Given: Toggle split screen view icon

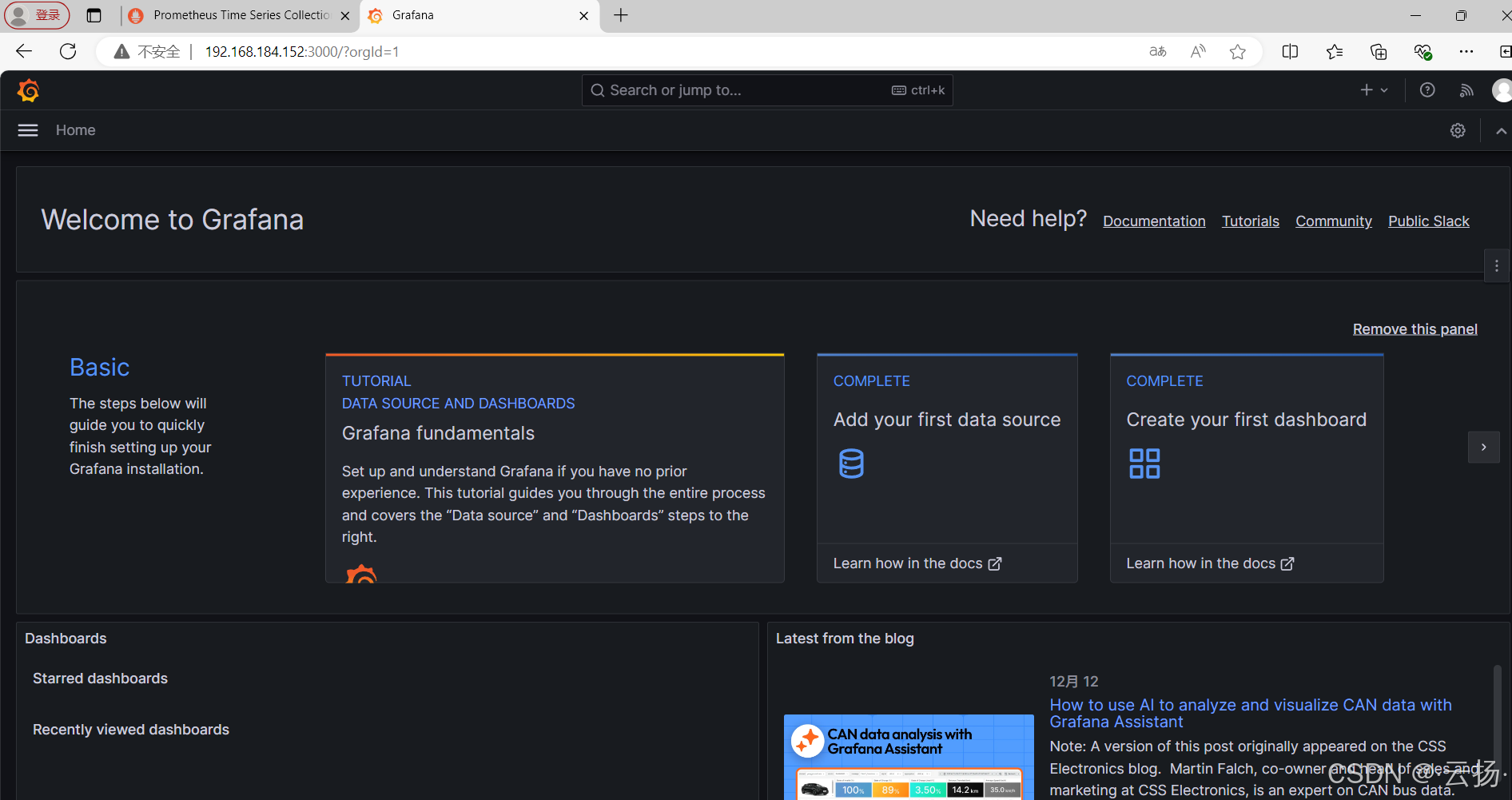Looking at the screenshot, I should 1290,52.
